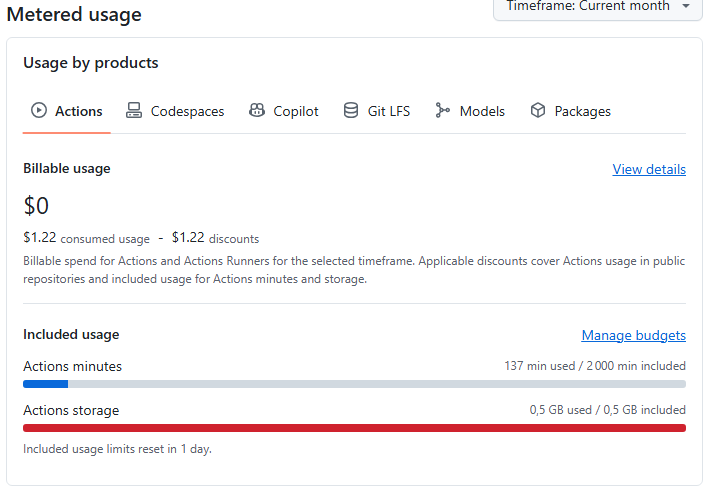709x492 pixels.
Task: Click the Packages box icon
Action: [538, 110]
